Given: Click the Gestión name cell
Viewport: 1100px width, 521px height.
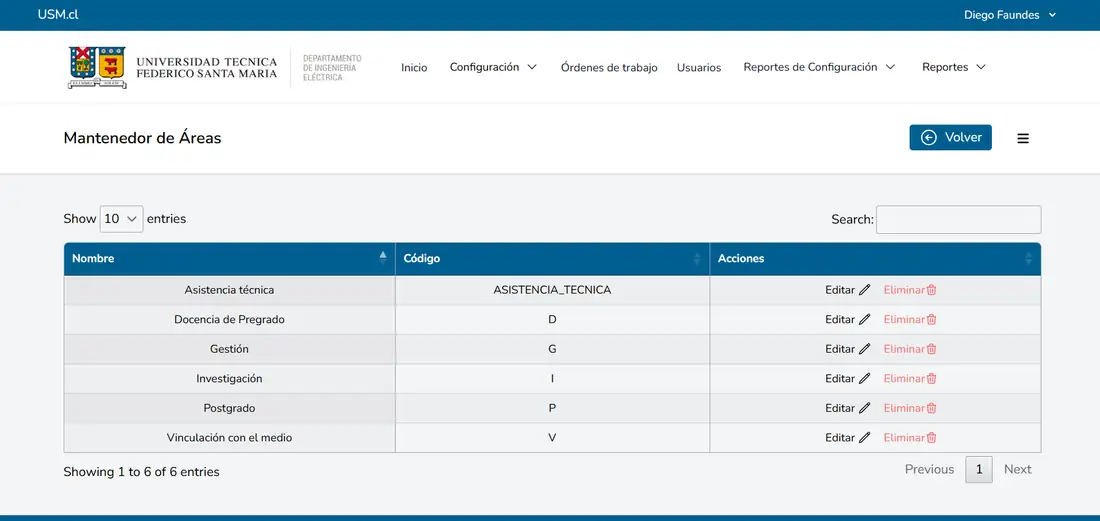Looking at the screenshot, I should (229, 349).
